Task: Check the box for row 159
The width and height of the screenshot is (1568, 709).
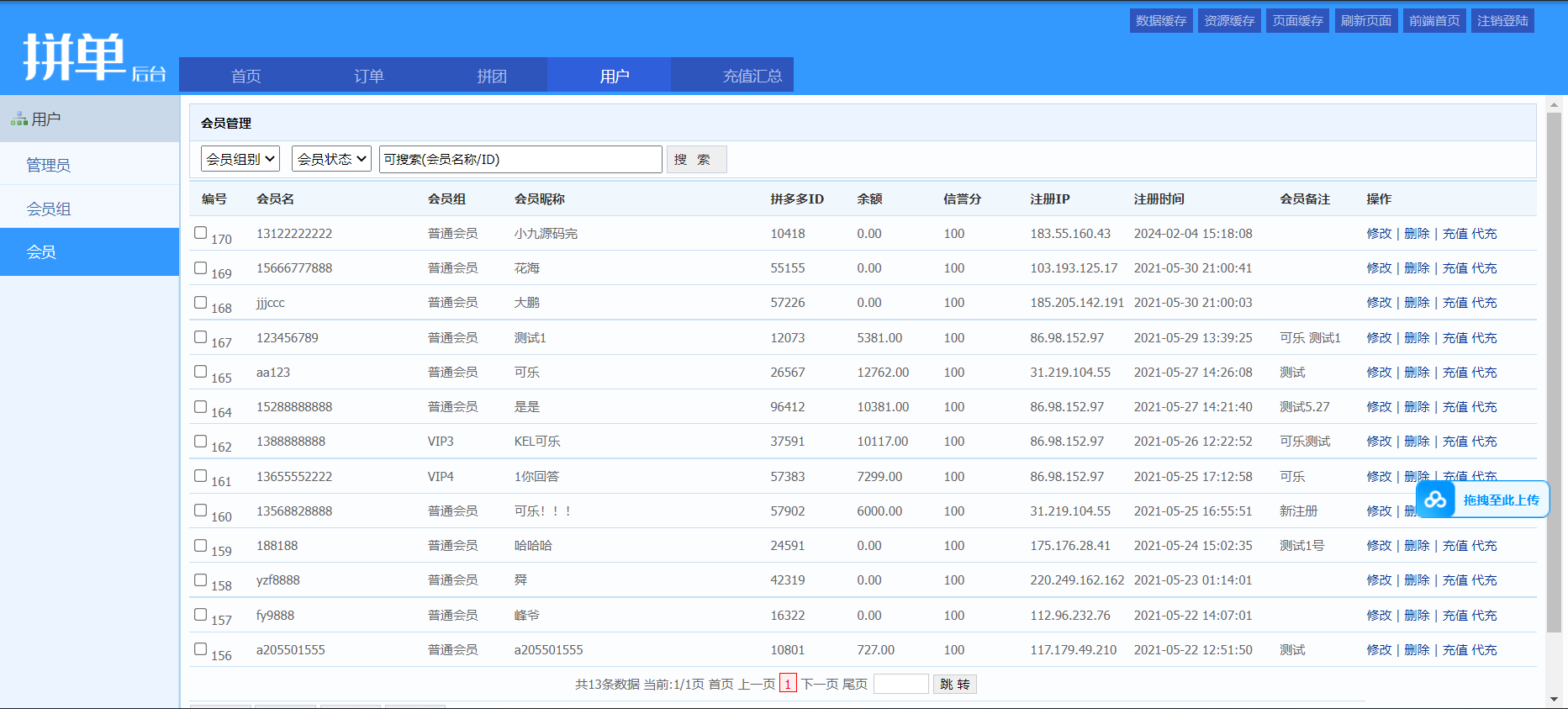Action: click(x=200, y=545)
